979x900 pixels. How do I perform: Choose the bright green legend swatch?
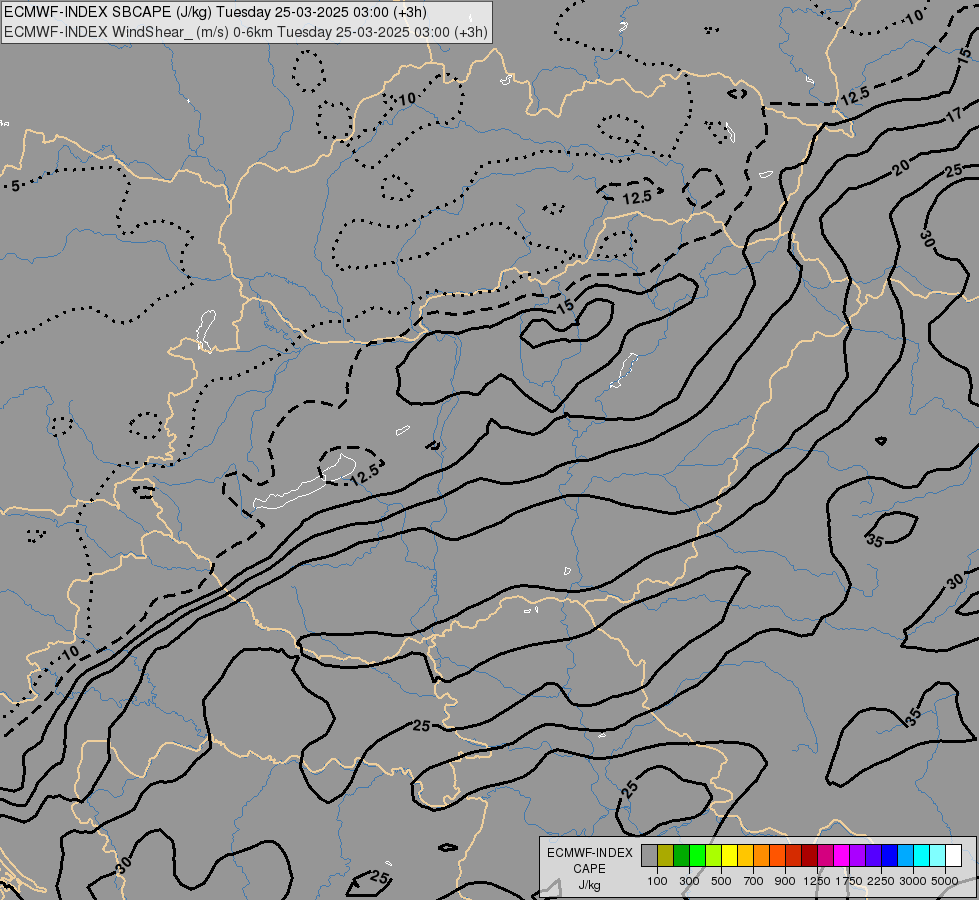pos(697,856)
